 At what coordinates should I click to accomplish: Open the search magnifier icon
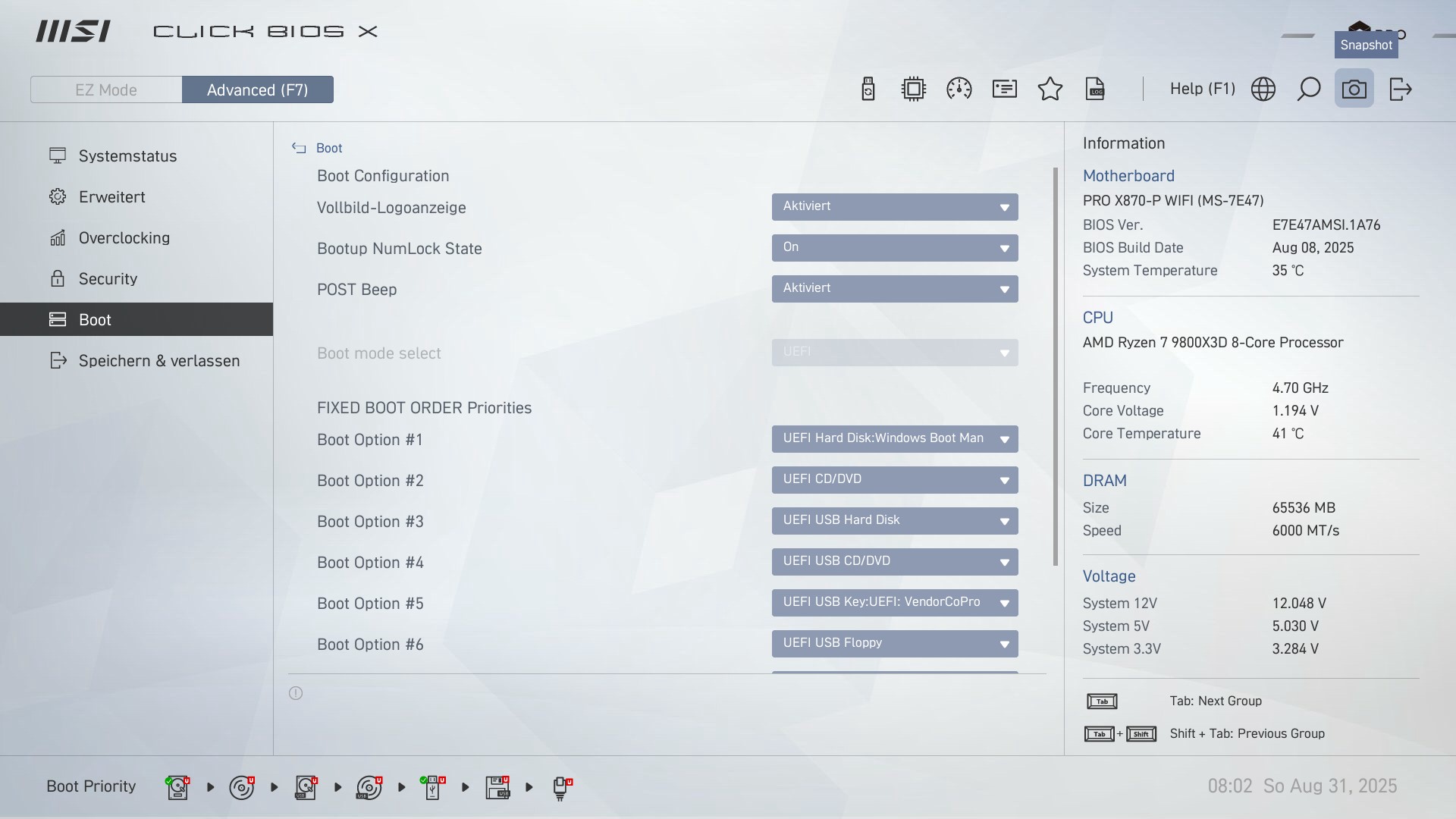(1309, 89)
